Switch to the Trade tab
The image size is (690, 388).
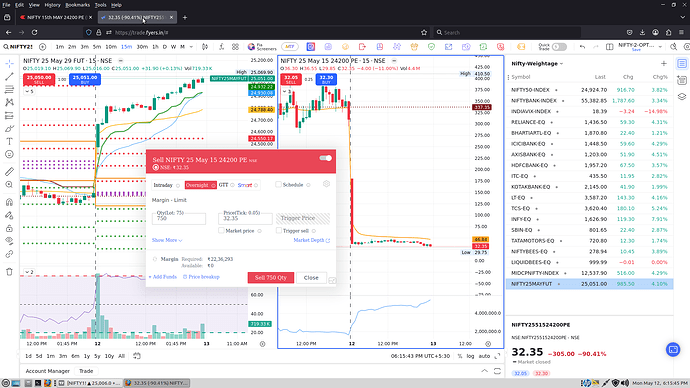(x=86, y=371)
